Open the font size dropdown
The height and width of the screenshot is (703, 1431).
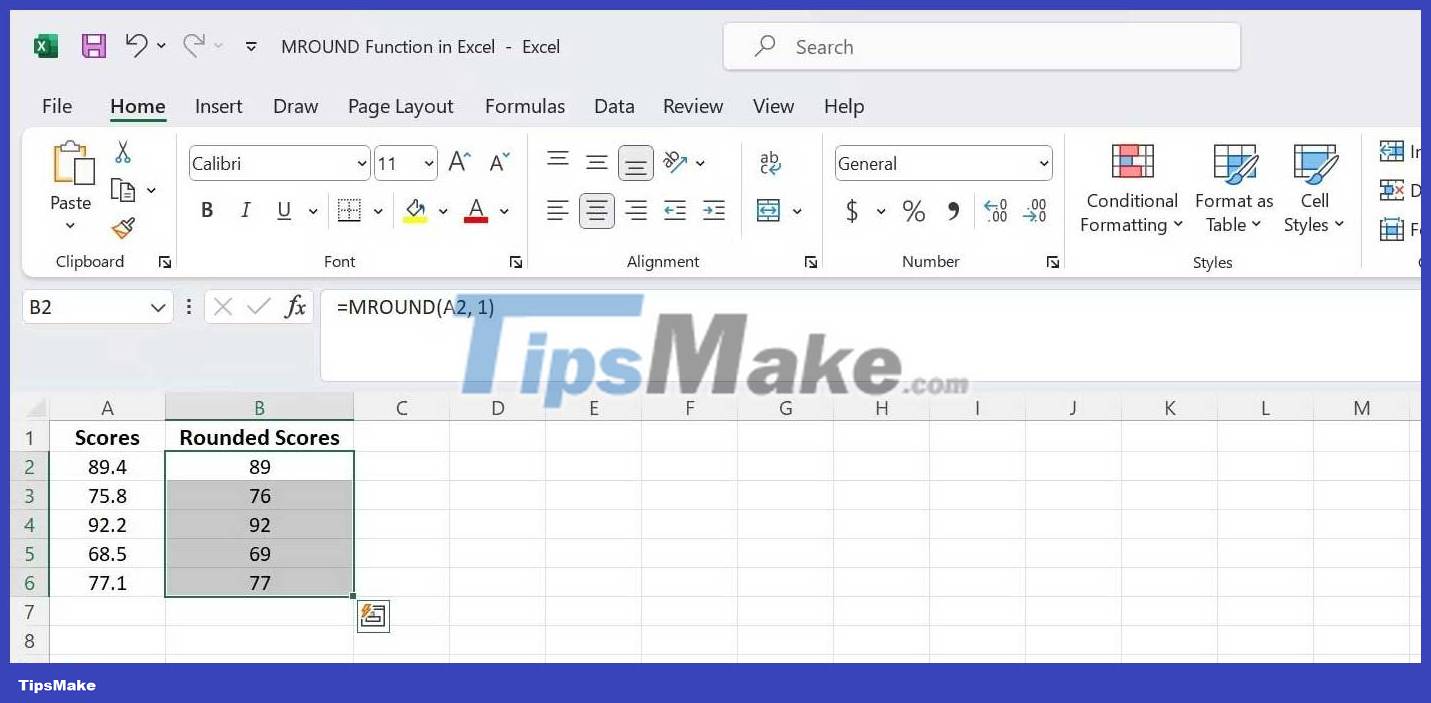(428, 163)
